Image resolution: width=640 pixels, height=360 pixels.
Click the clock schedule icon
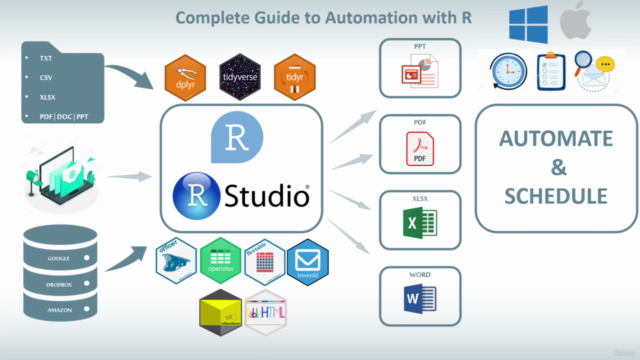(508, 71)
